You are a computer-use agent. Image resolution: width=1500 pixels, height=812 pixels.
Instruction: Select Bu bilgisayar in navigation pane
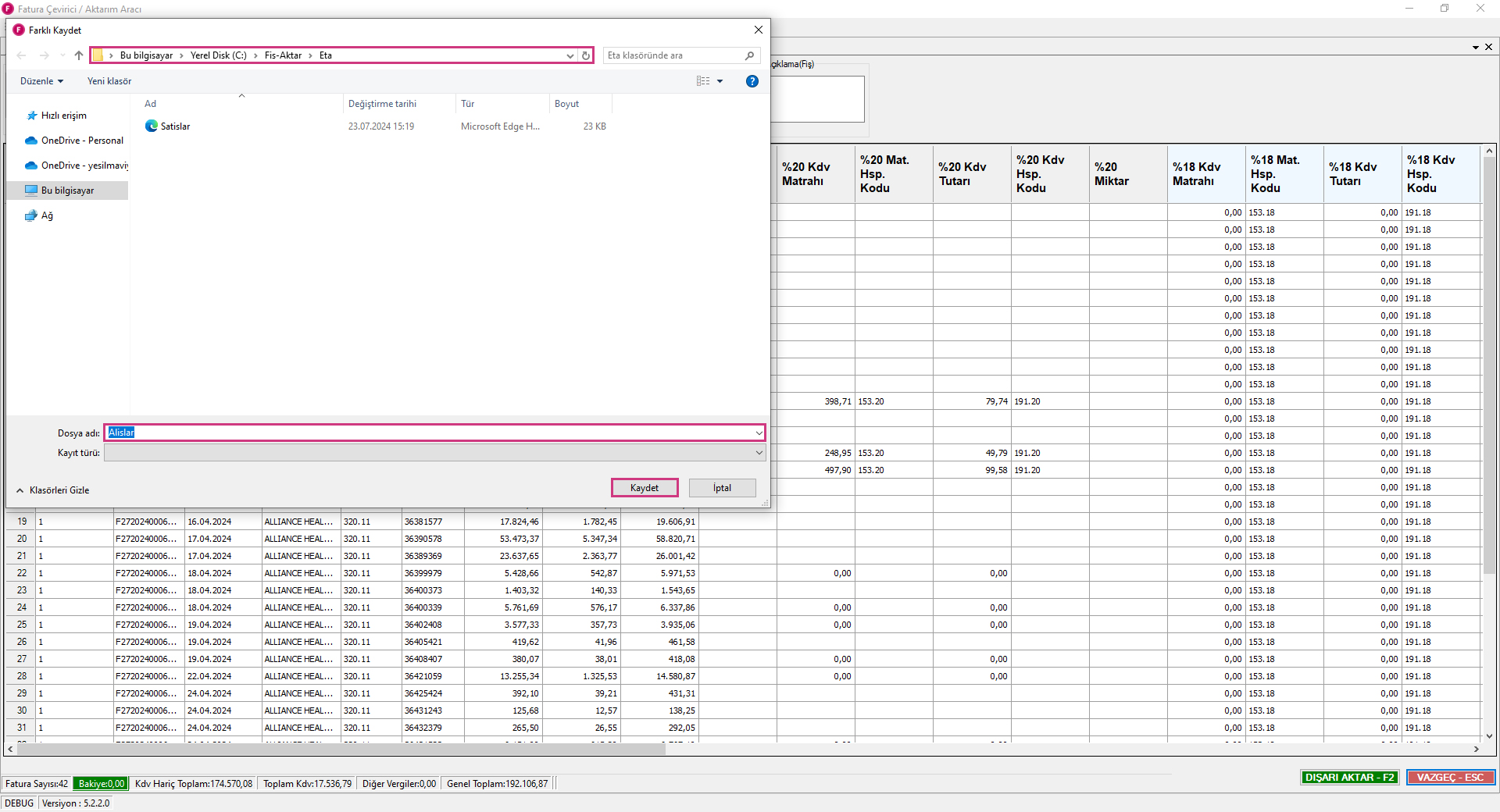point(67,191)
